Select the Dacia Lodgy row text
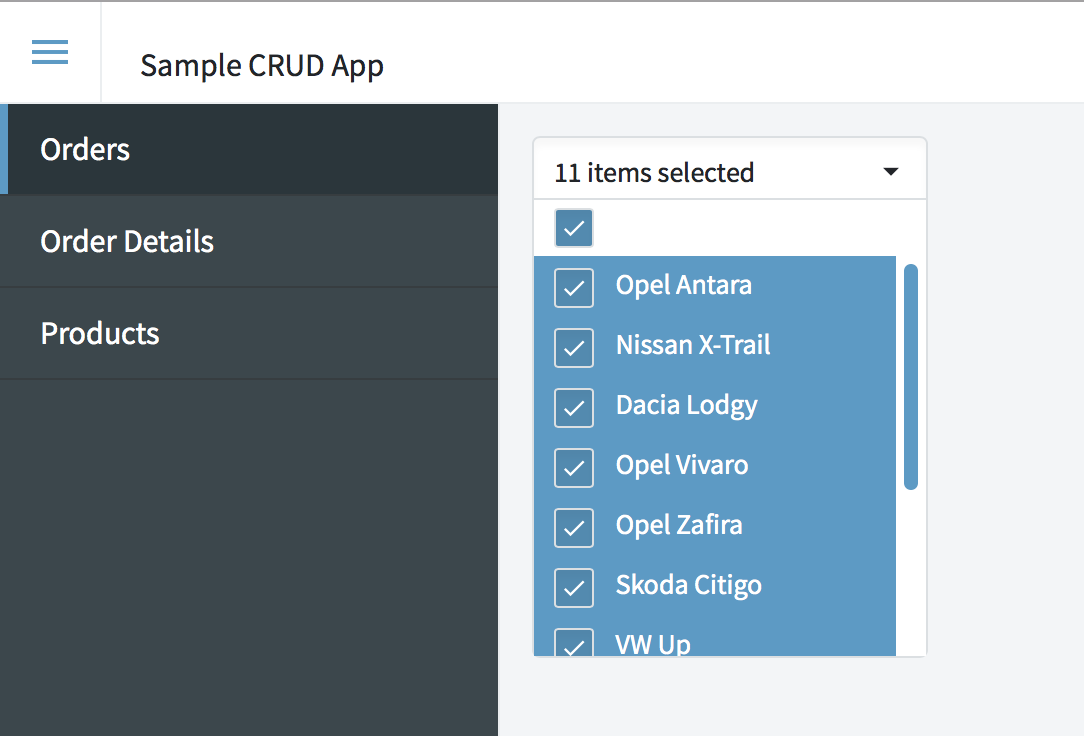Viewport: 1084px width, 736px height. (687, 405)
